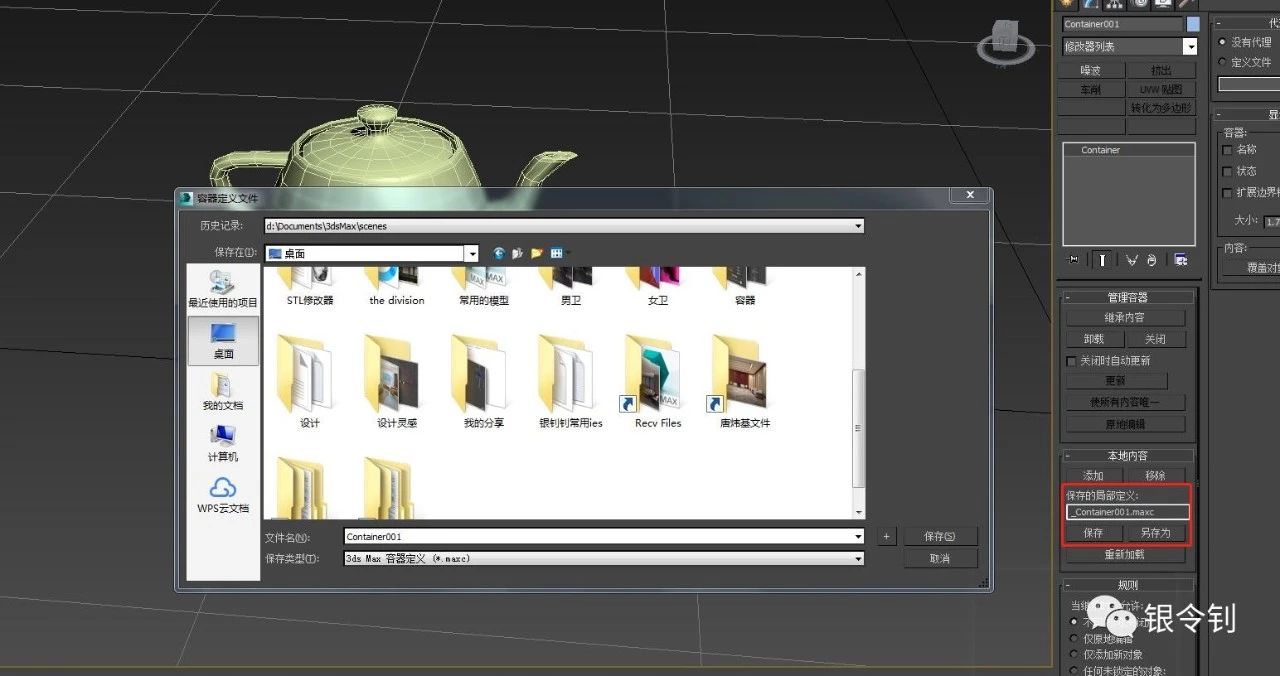1280x676 pixels.
Task: Open 我的文档 in the places sidebar
Action: (x=223, y=392)
